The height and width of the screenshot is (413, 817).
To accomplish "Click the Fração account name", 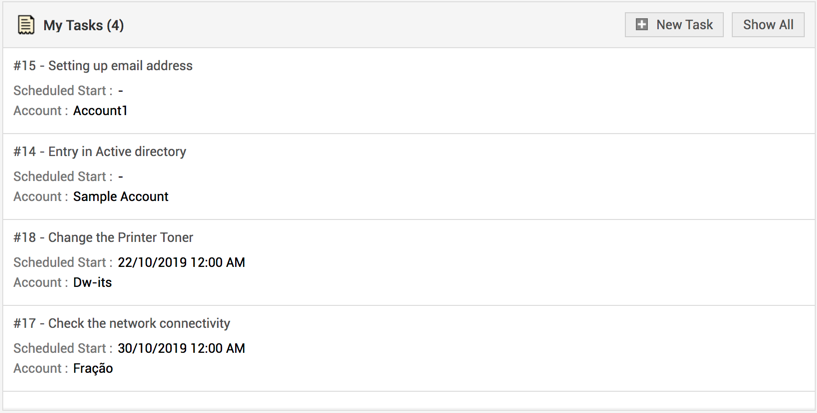I will (93, 369).
